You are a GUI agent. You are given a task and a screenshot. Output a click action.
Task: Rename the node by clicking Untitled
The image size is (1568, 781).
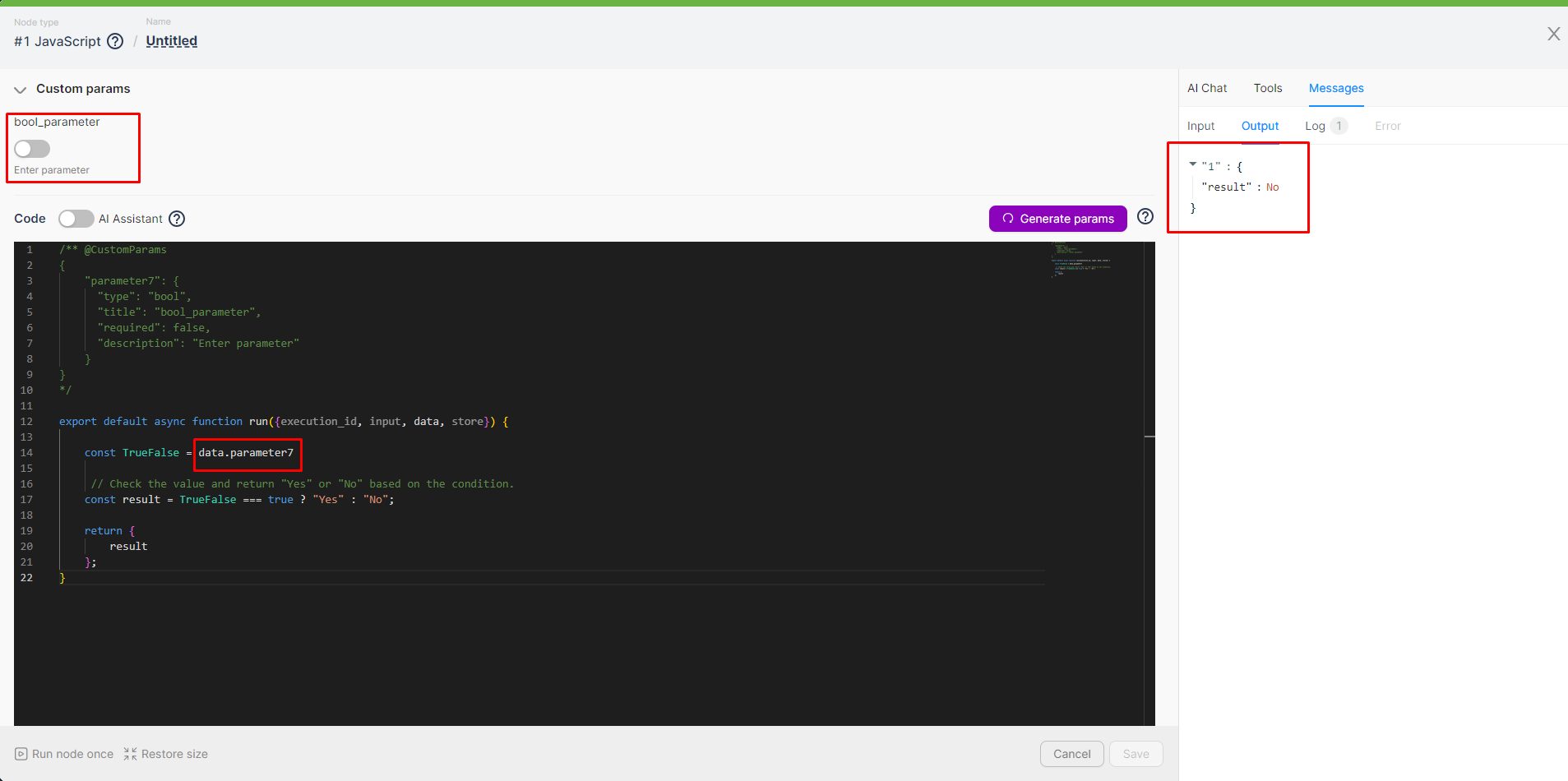point(171,41)
